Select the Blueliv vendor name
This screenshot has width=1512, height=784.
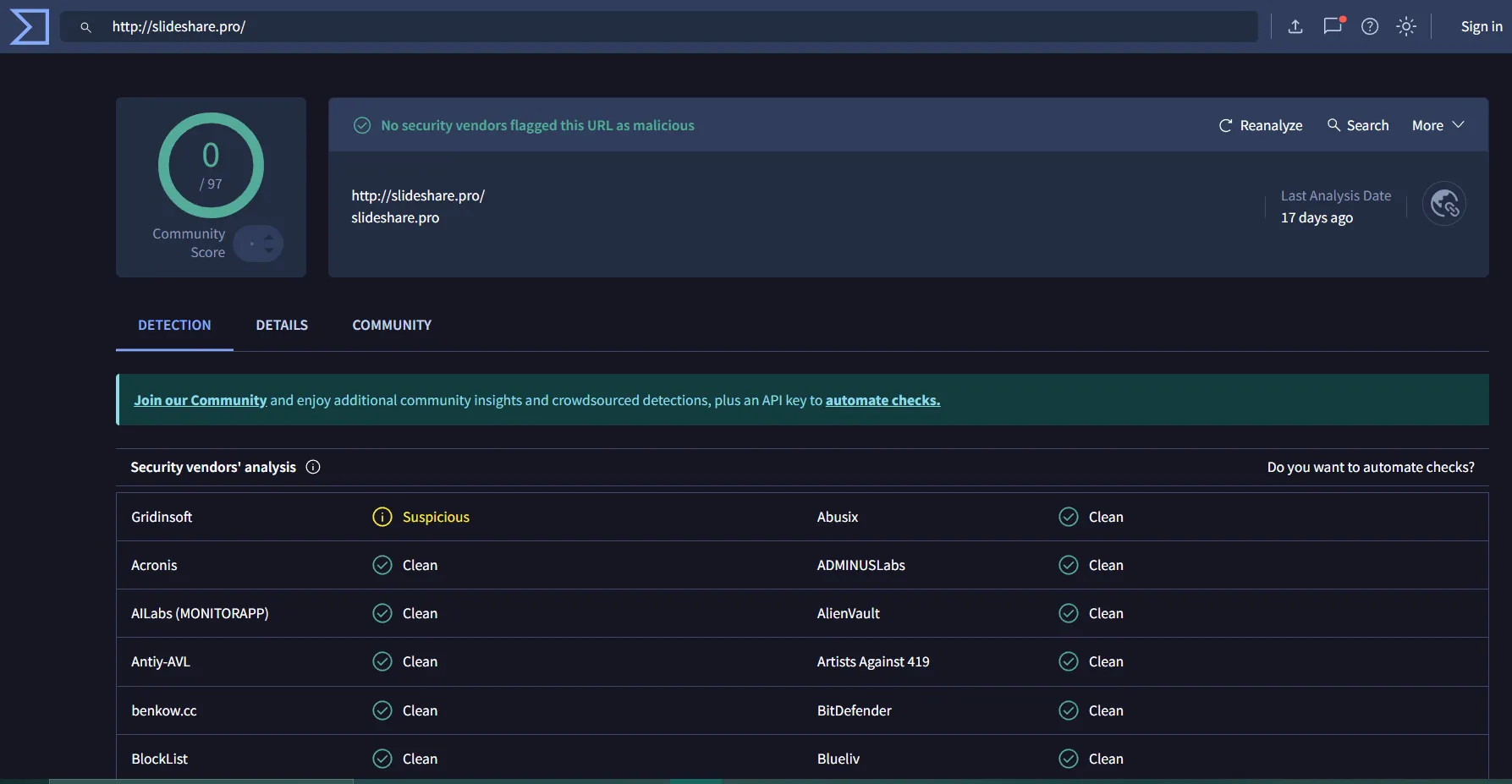tap(838, 759)
